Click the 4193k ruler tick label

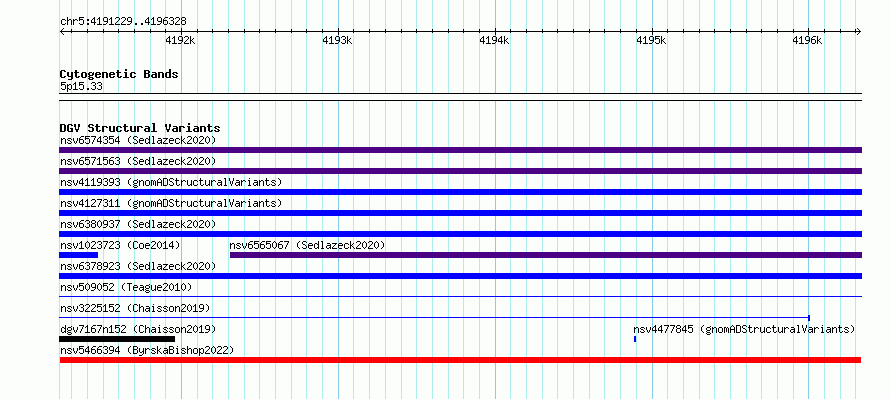coord(337,40)
